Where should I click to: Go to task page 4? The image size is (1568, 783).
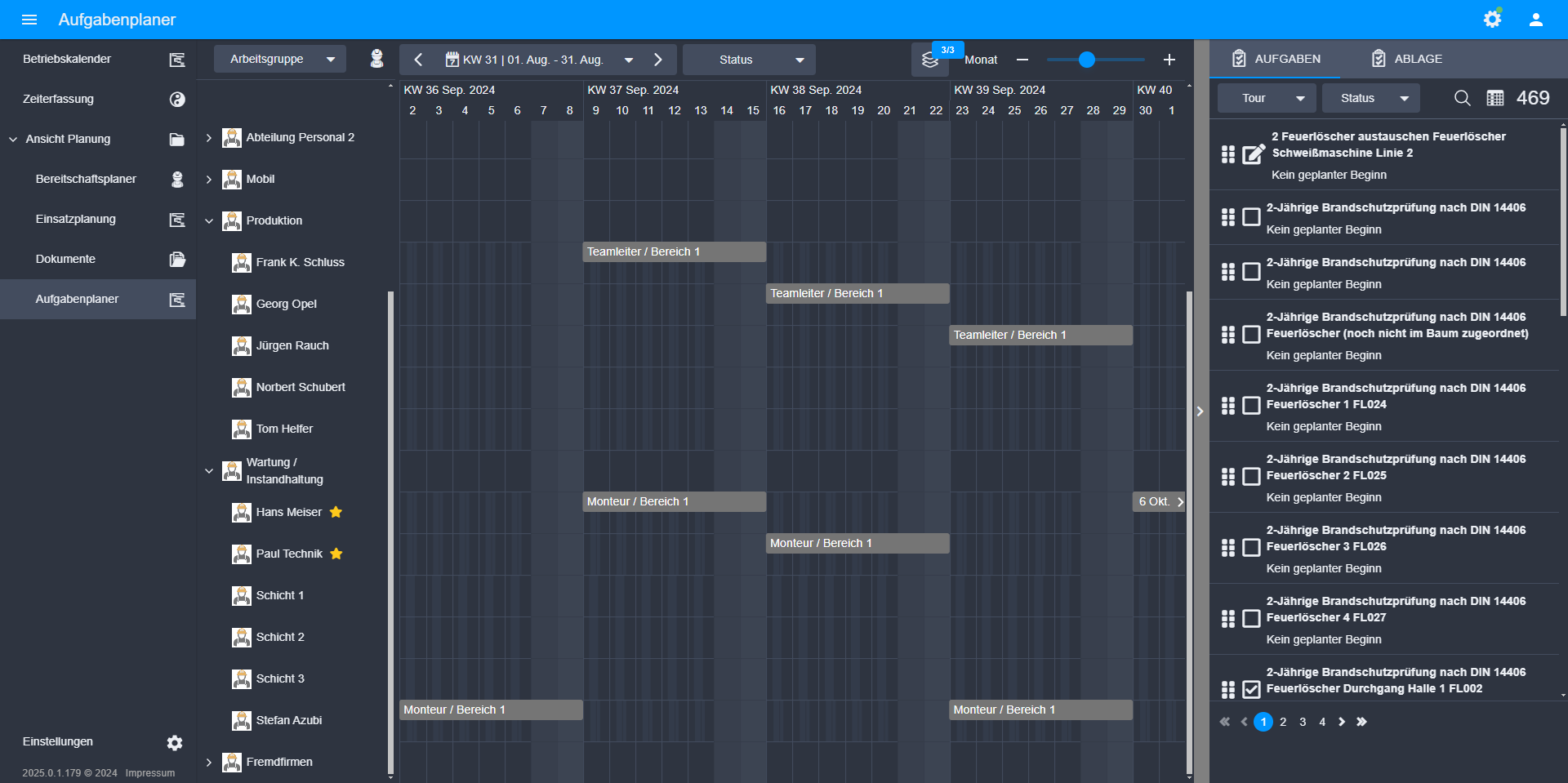coord(1322,722)
